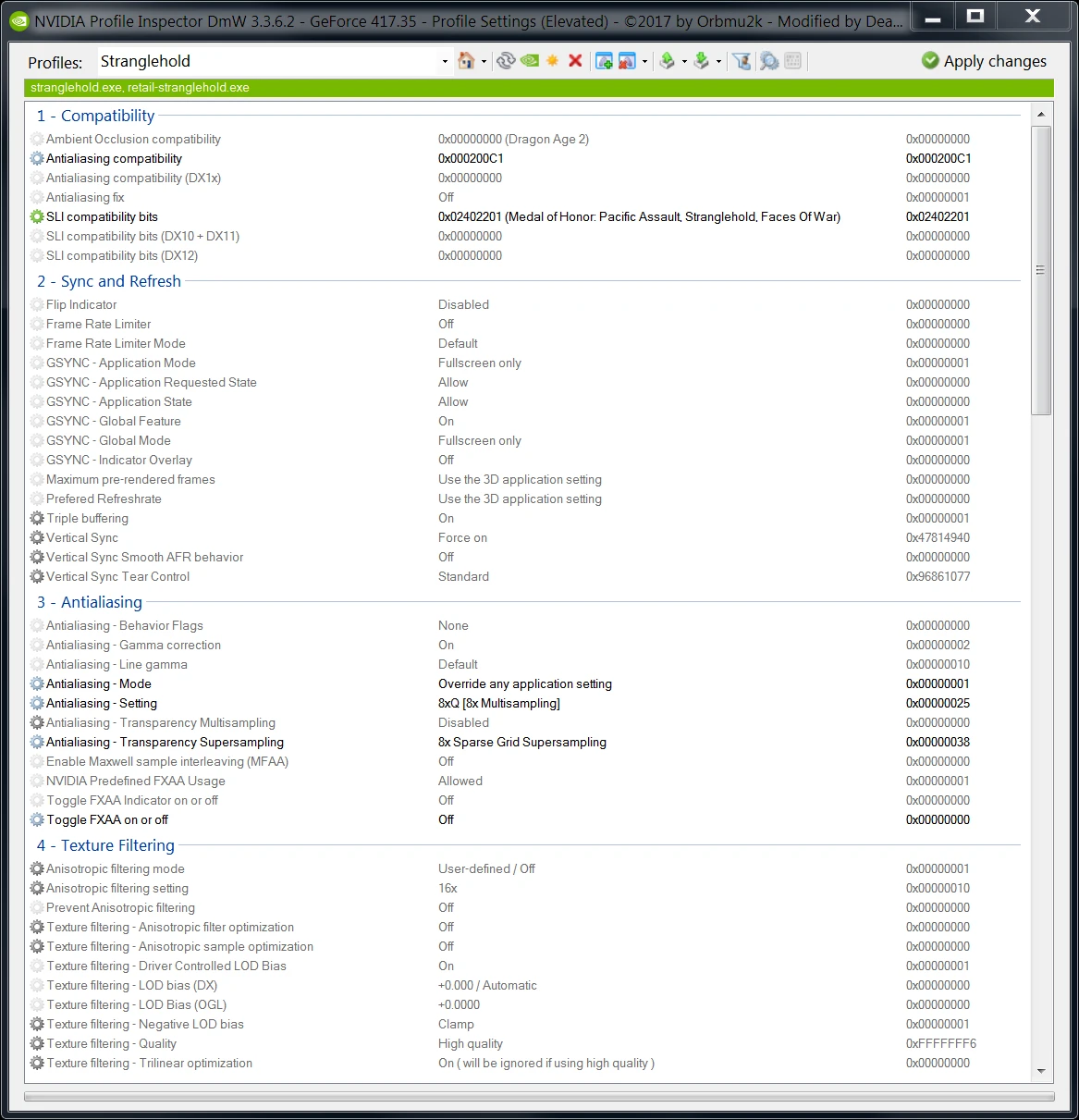The image size is (1079, 1120).
Task: Click gear icon beside Antialiasing - Setting
Action: click(x=37, y=703)
